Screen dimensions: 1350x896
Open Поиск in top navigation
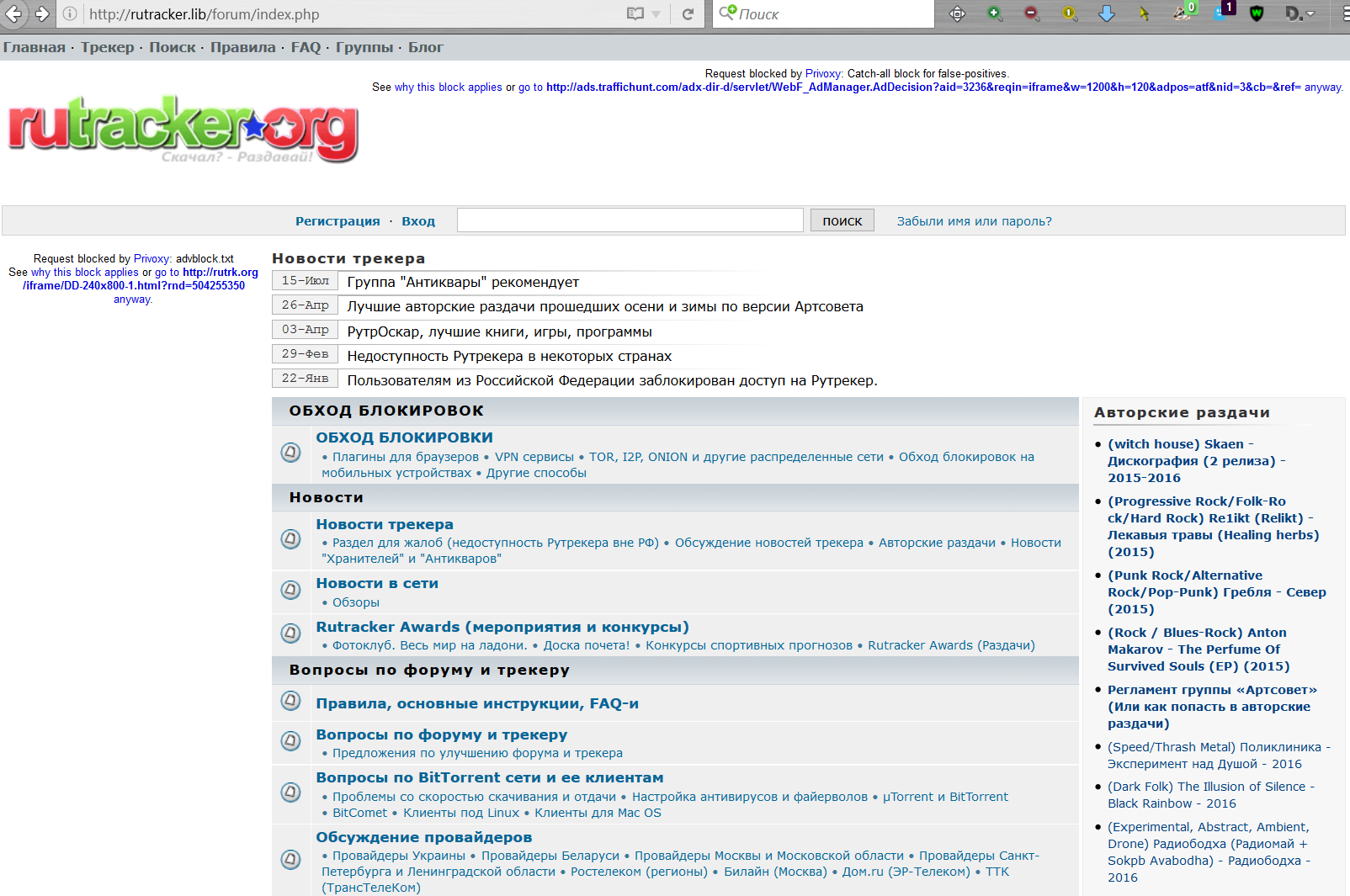pos(173,47)
